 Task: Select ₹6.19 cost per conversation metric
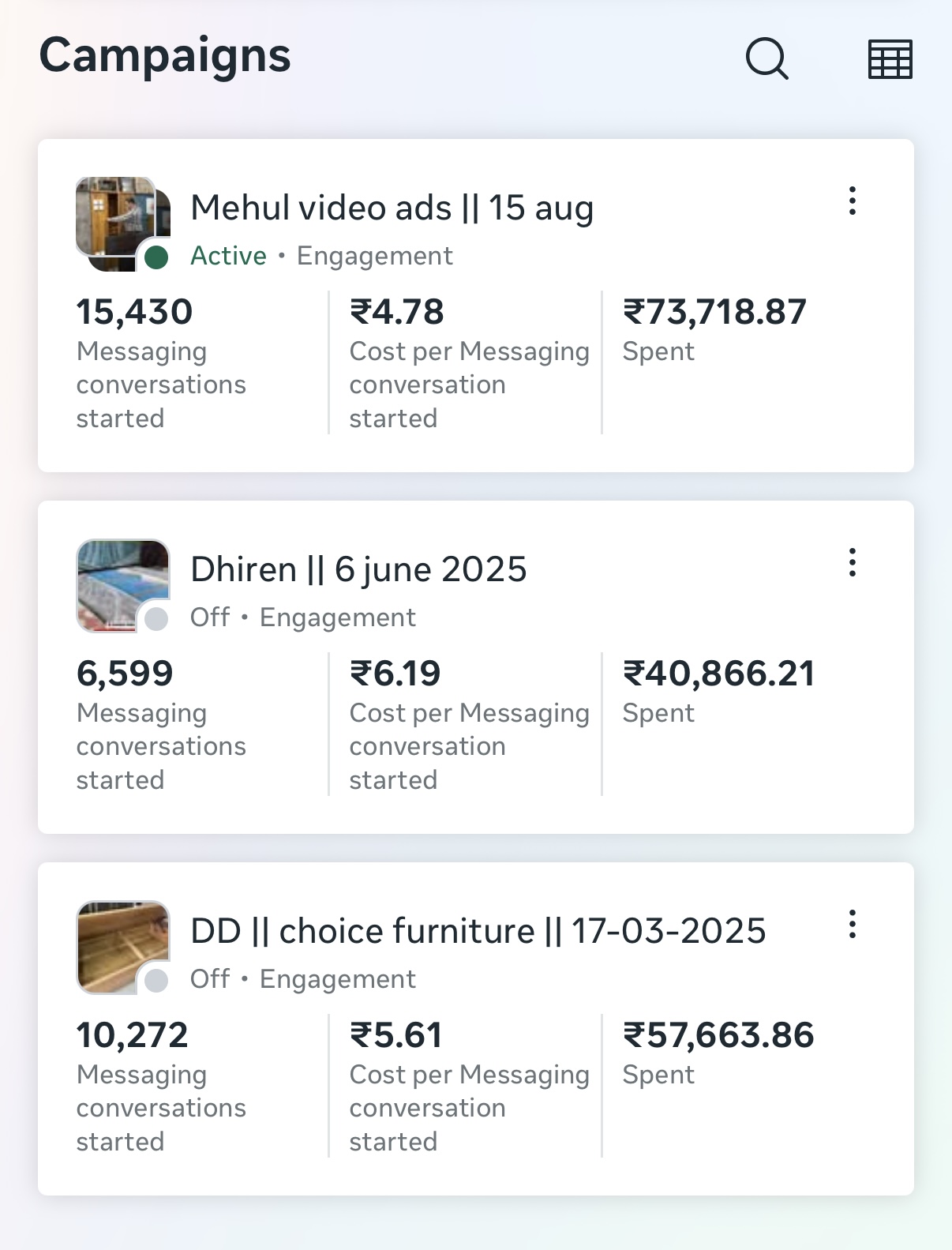pos(395,674)
